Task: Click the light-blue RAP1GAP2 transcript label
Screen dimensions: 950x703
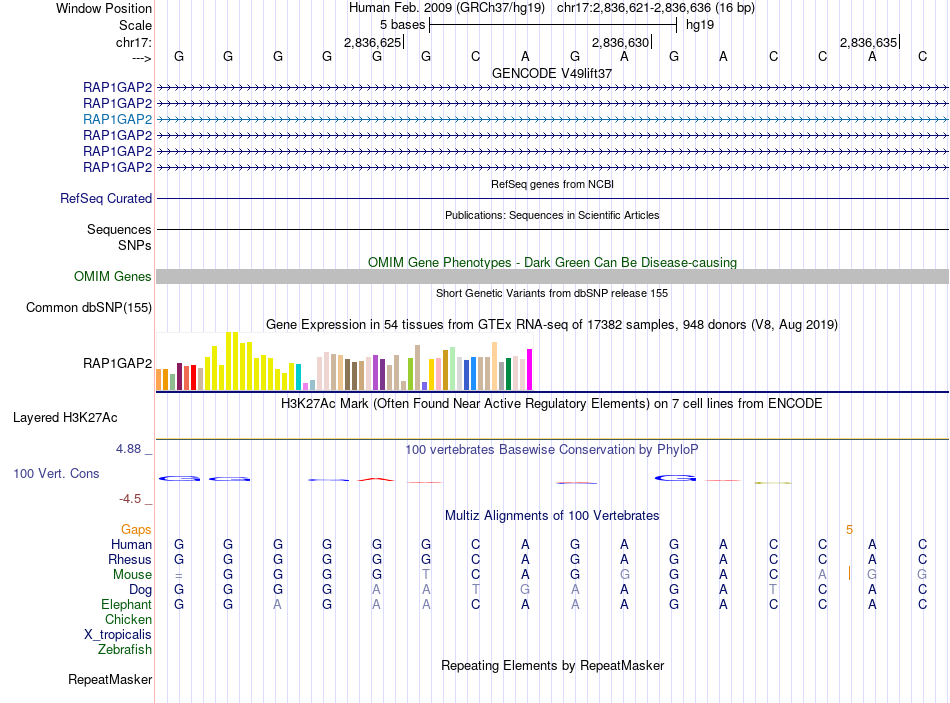Action: [118, 119]
